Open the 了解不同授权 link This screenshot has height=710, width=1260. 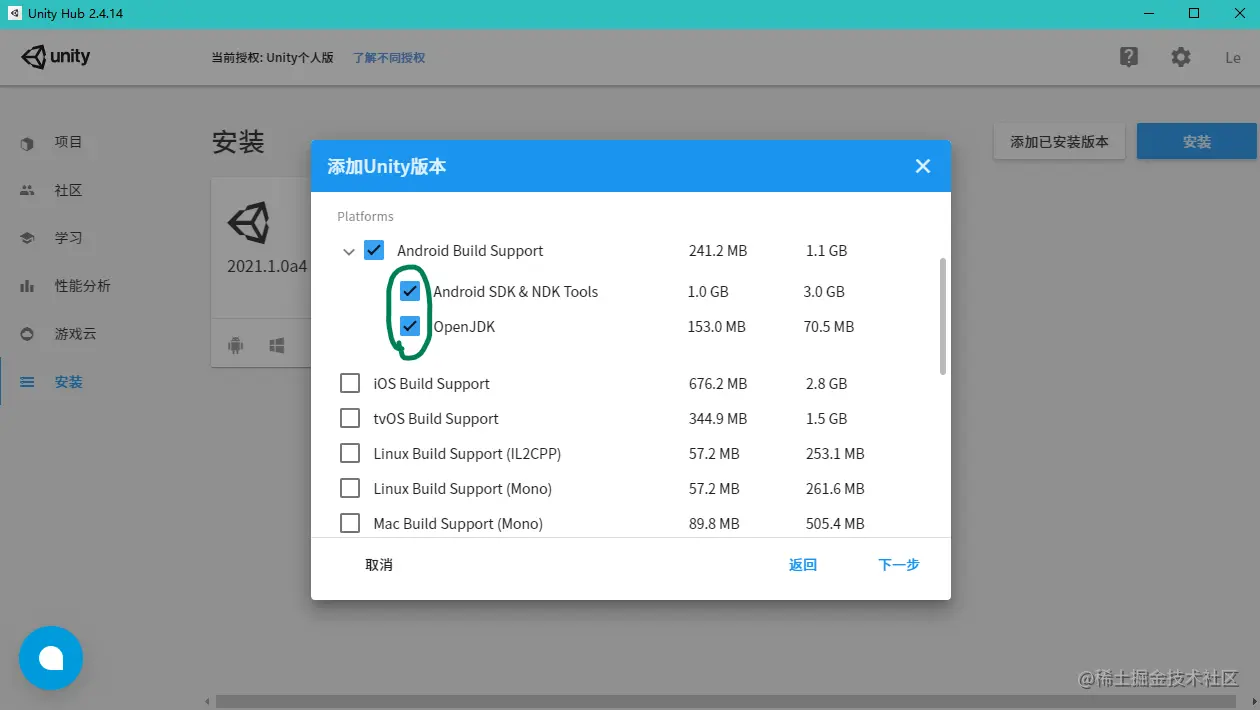point(389,58)
